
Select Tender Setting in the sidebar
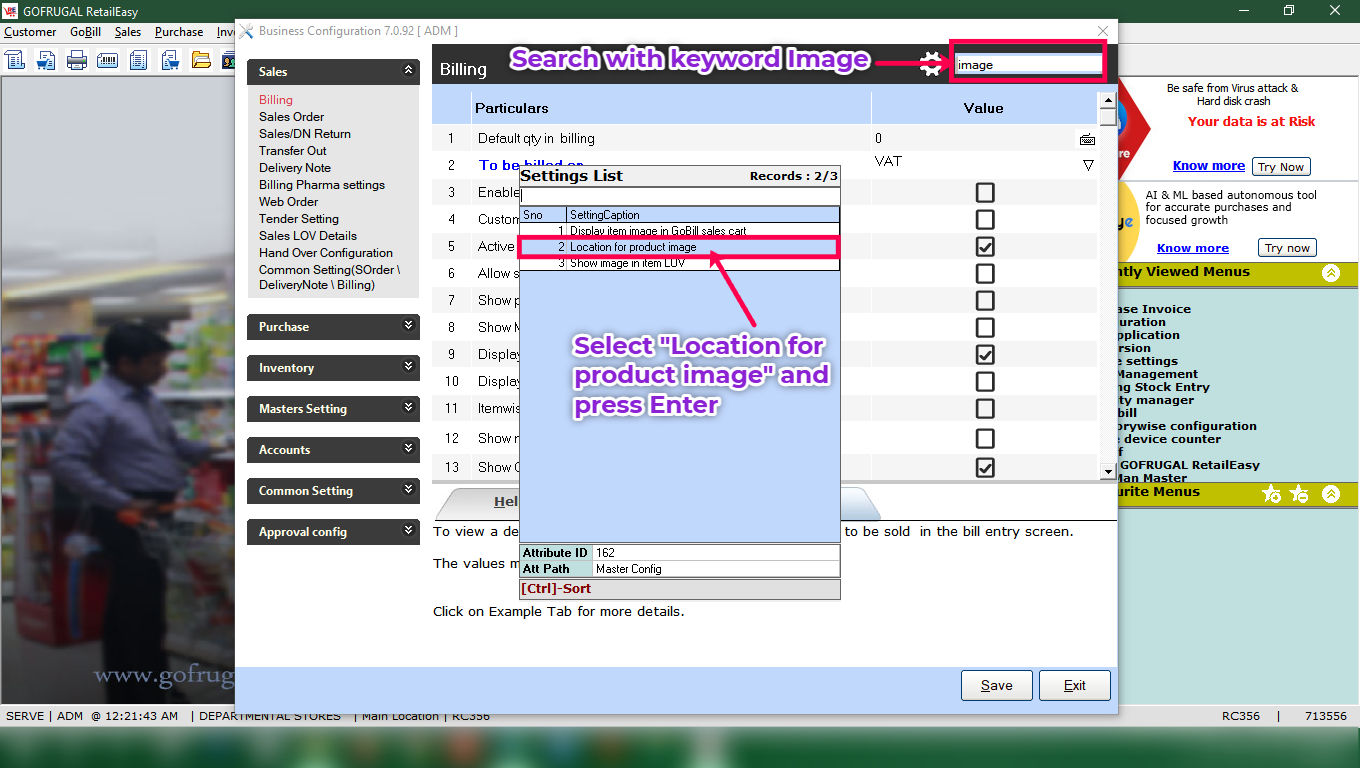coord(299,219)
